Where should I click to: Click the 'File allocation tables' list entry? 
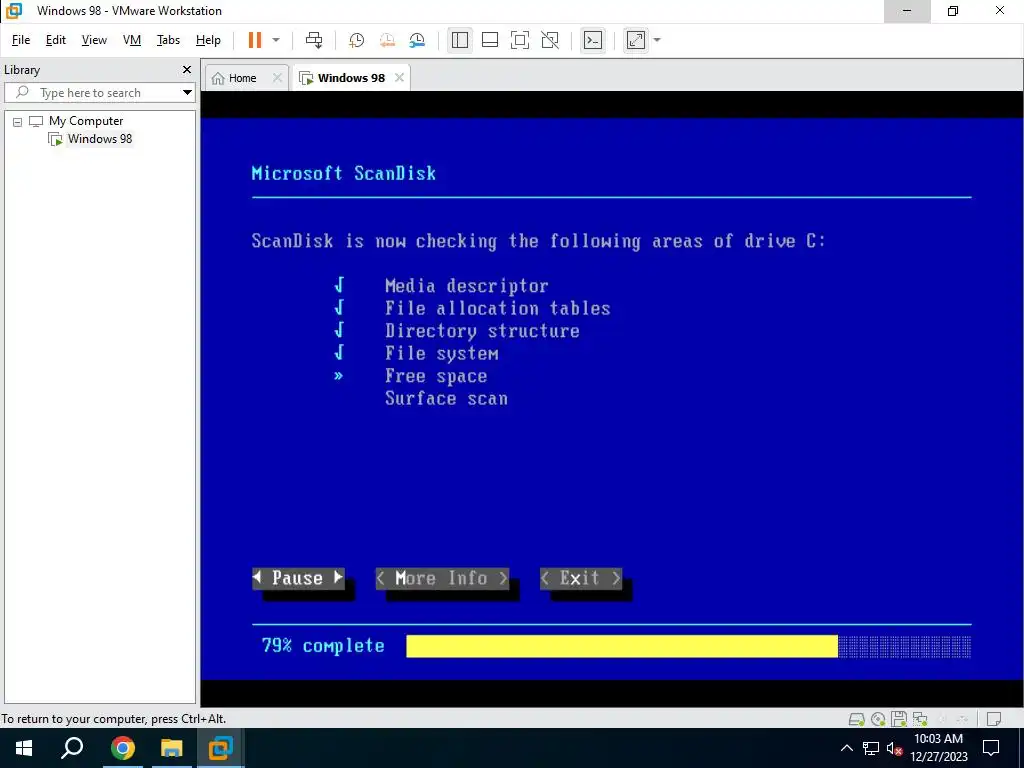pyautogui.click(x=498, y=308)
